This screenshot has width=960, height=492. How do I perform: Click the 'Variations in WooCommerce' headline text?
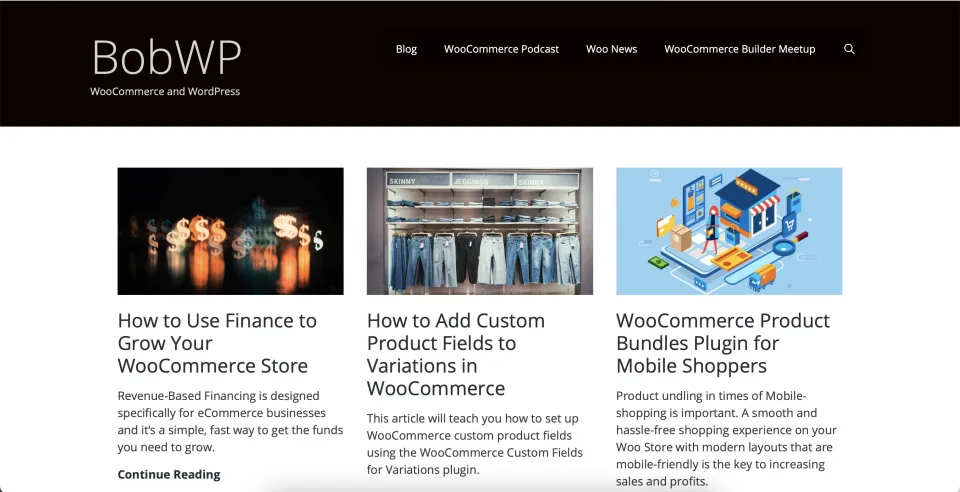[436, 377]
